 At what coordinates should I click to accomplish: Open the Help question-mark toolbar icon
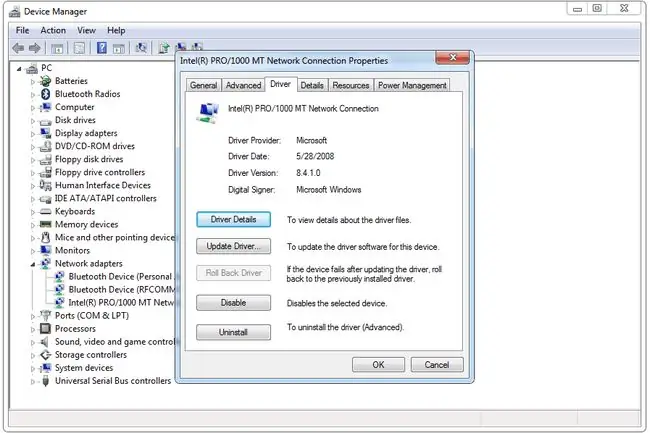click(102, 48)
